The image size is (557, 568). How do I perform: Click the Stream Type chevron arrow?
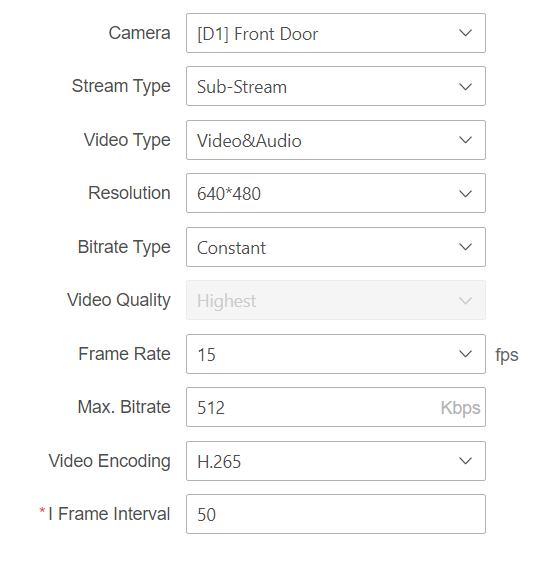pyautogui.click(x=465, y=87)
